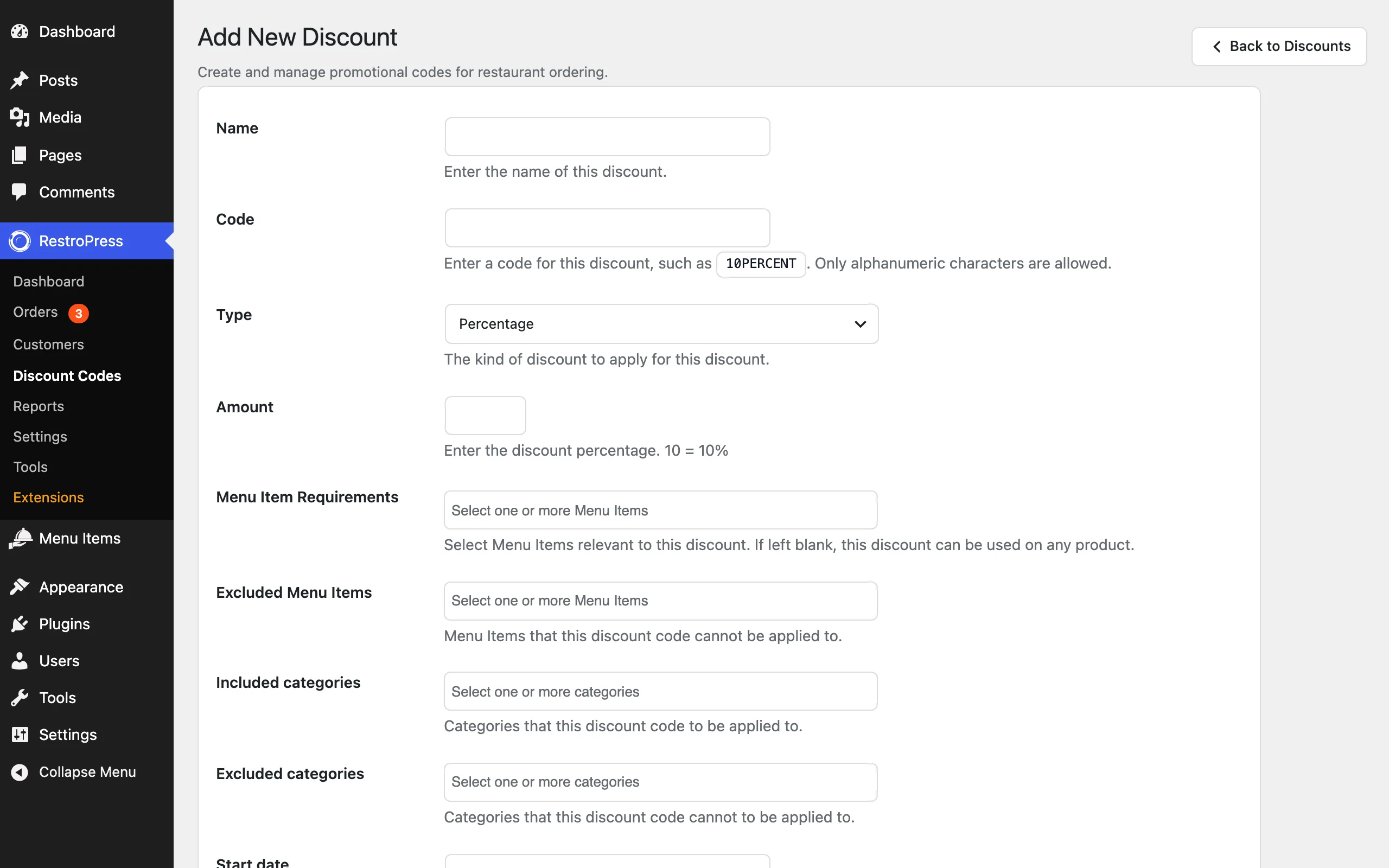Click the Pages icon in sidebar
This screenshot has width=1389, height=868.
click(x=20, y=155)
